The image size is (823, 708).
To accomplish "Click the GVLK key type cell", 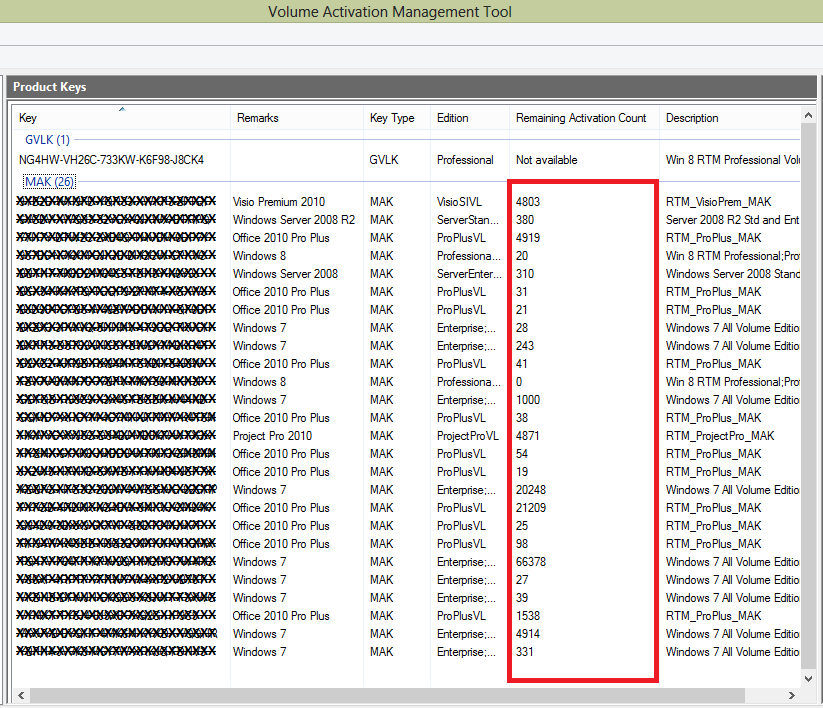I will (384, 160).
